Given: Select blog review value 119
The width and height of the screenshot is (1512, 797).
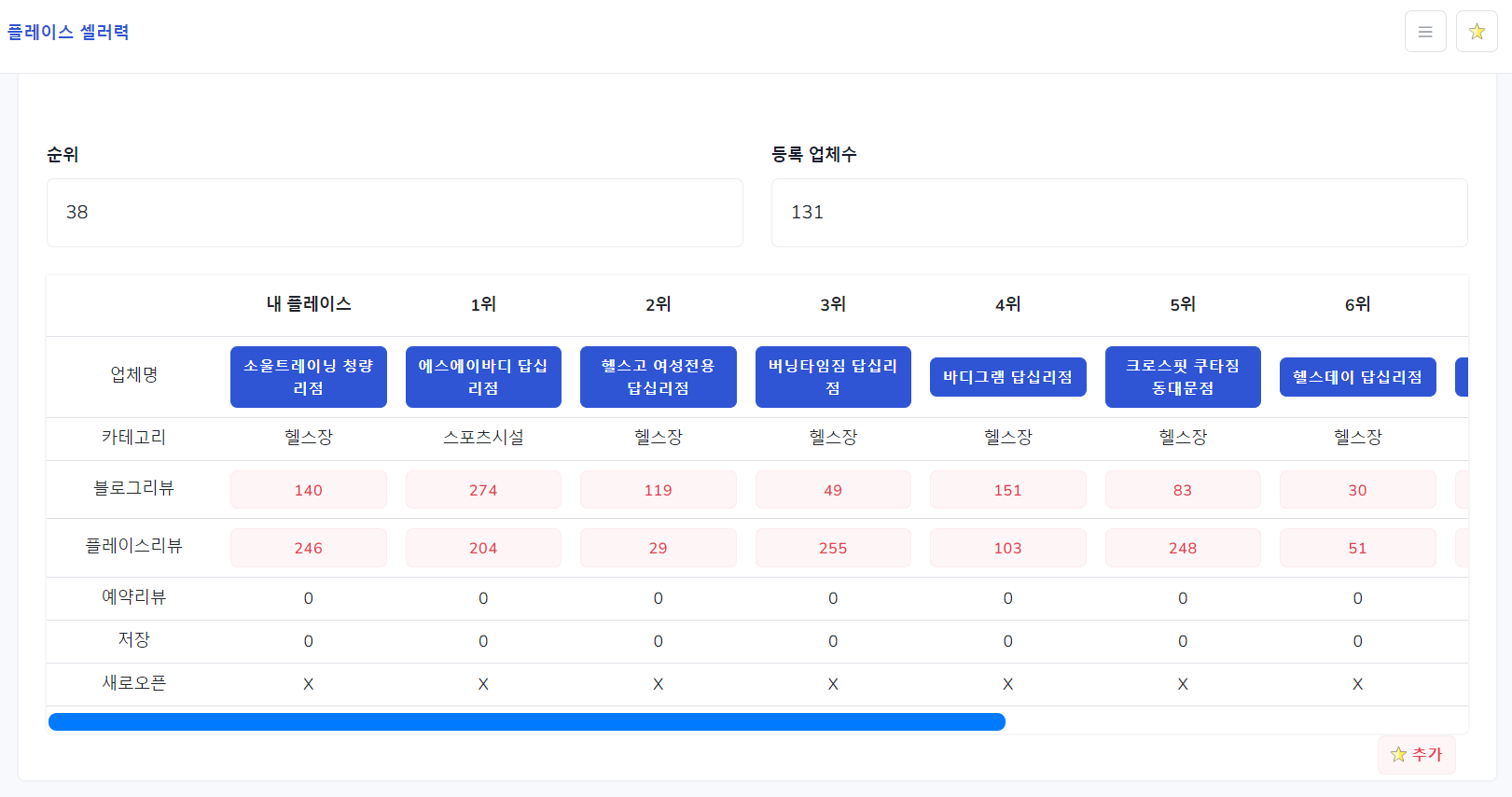Looking at the screenshot, I should pos(659,490).
